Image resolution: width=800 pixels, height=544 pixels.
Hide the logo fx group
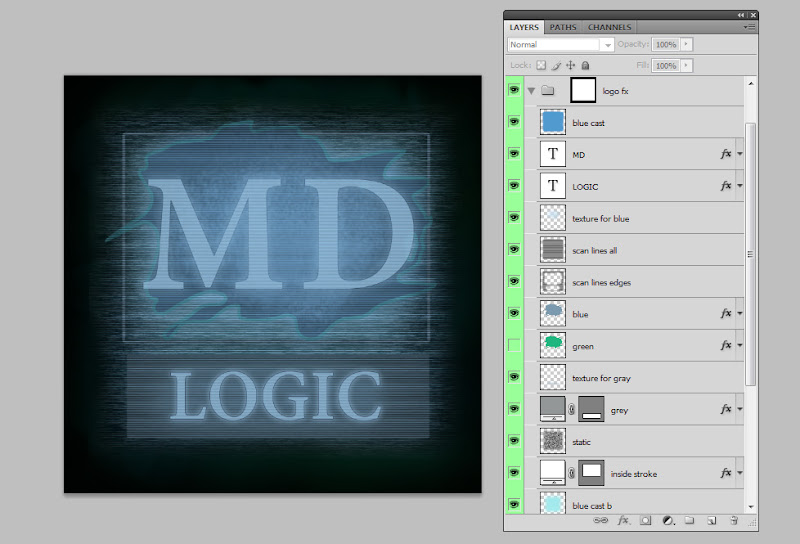click(514, 90)
